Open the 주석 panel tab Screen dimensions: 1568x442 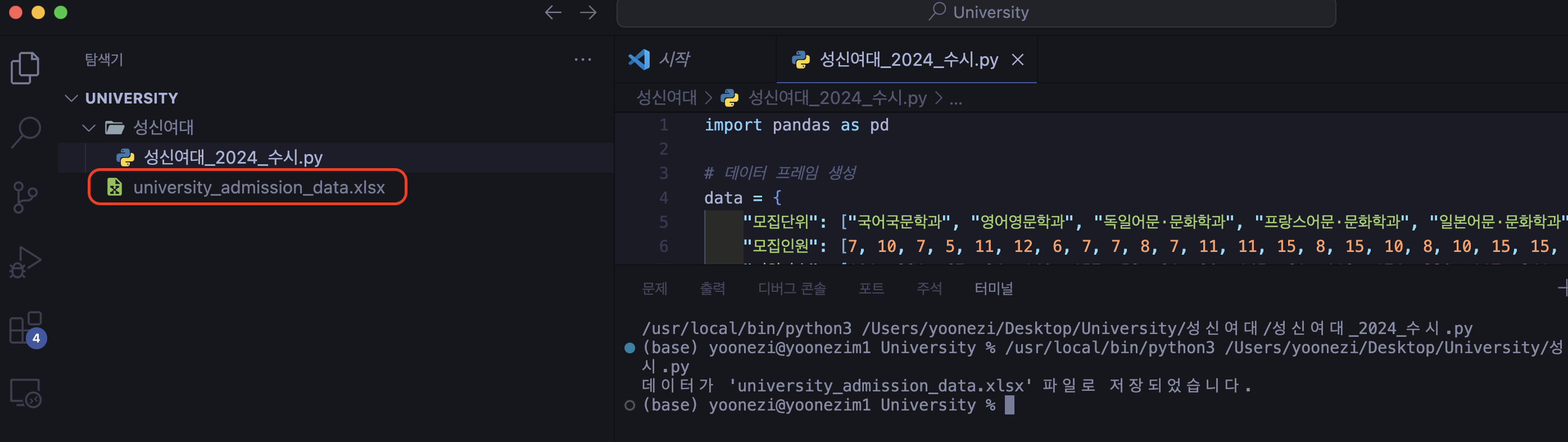[x=929, y=288]
